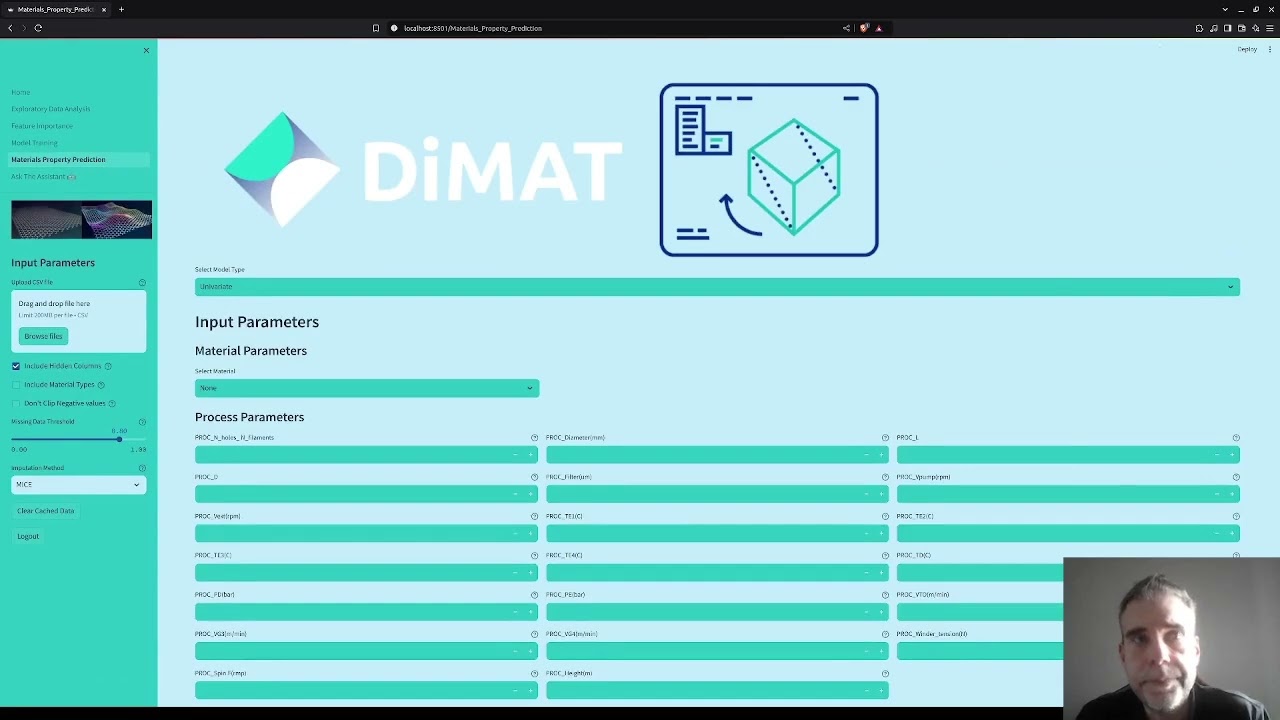Viewport: 1280px width, 720px height.
Task: Open the Imputation Method MICE dropdown
Action: tap(78, 485)
